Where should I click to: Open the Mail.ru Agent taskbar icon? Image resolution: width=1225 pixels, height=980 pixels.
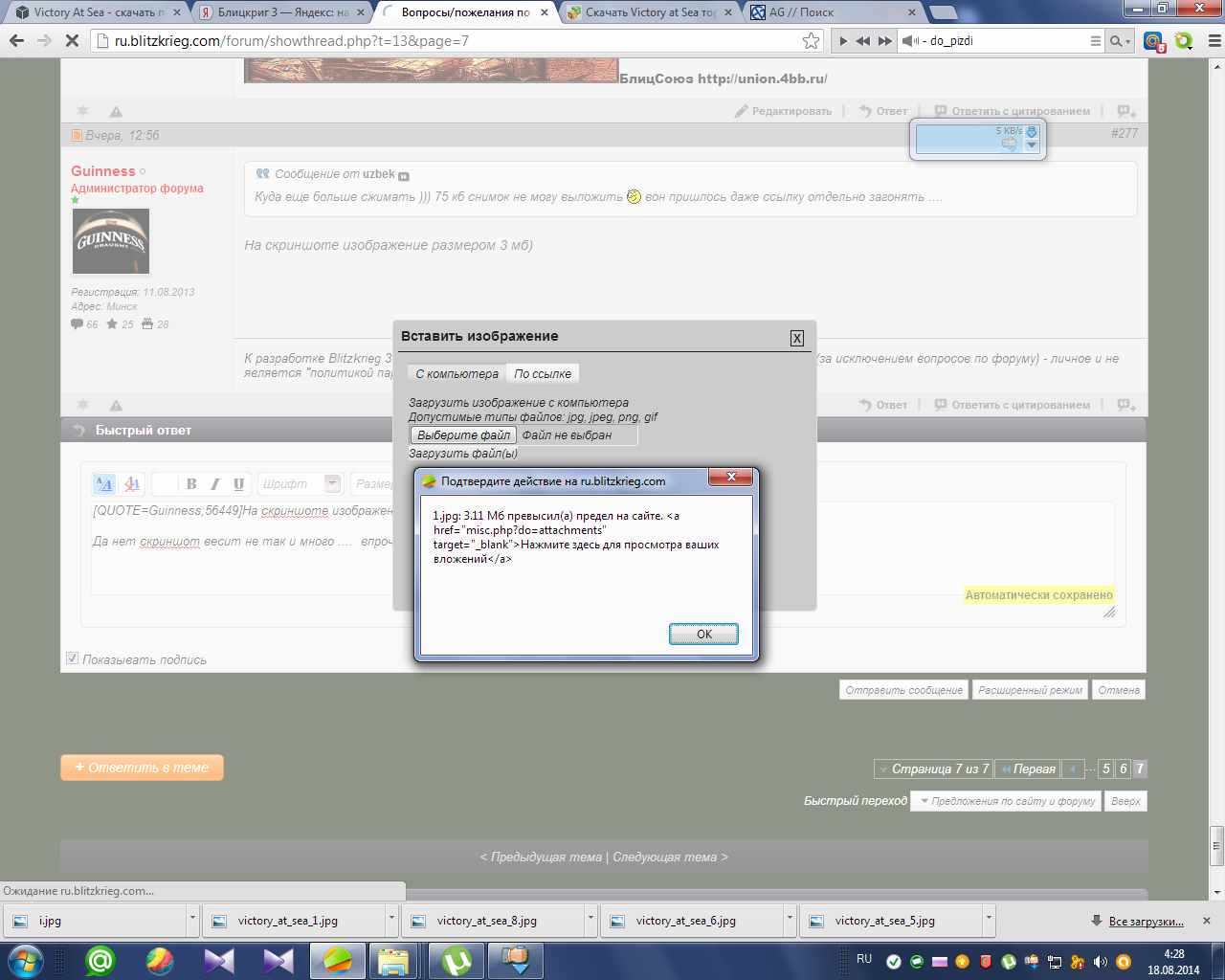100,960
